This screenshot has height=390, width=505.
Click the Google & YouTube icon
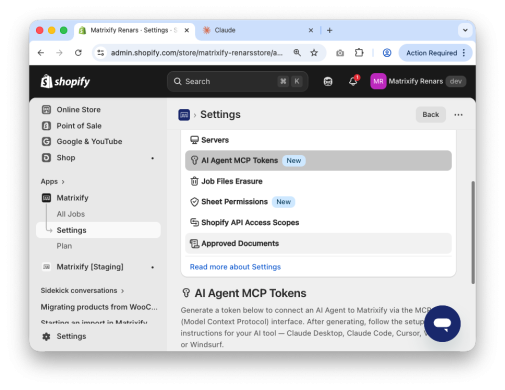pos(46,142)
